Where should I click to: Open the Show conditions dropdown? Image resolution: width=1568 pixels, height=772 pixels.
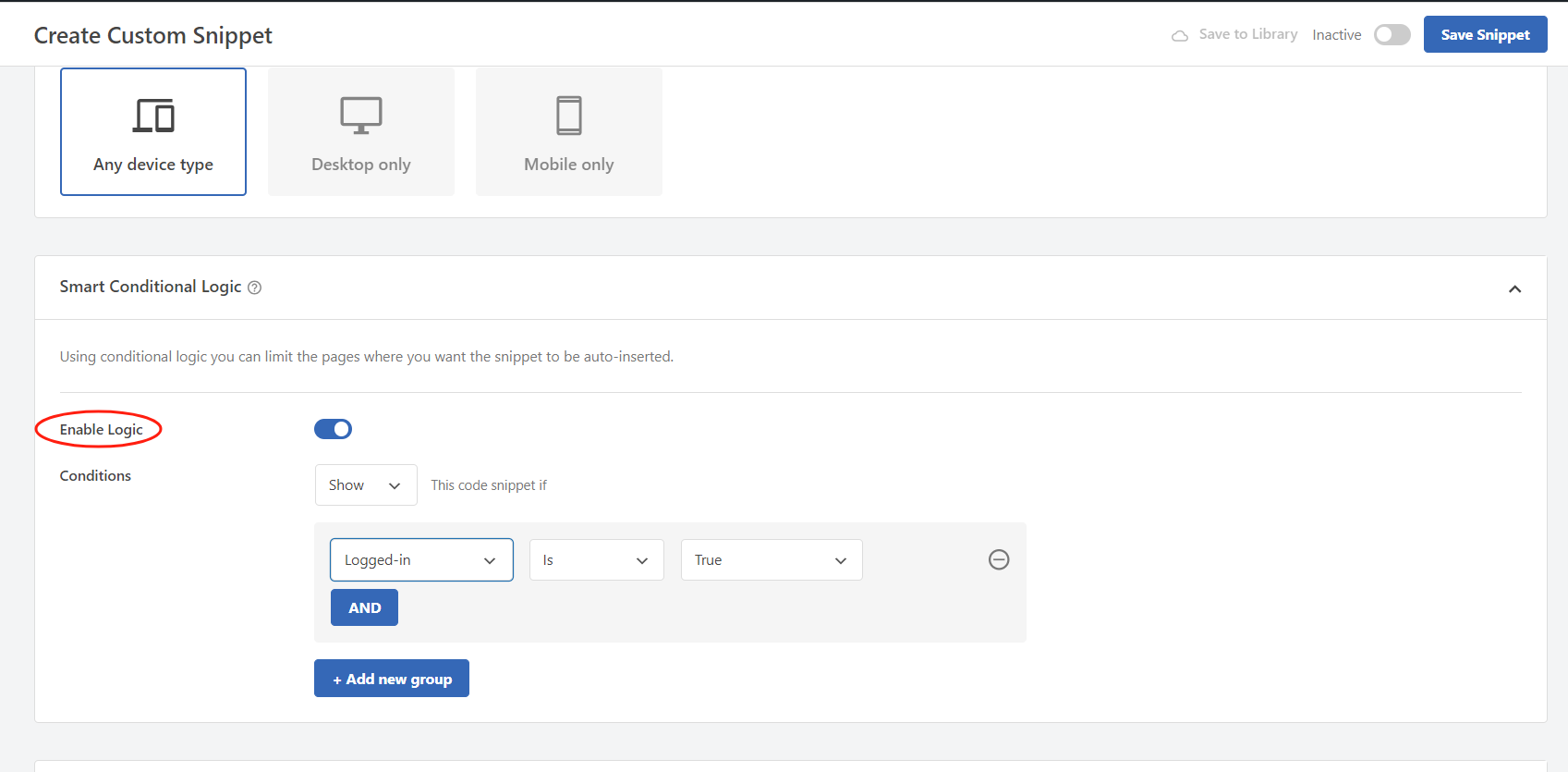tap(366, 484)
